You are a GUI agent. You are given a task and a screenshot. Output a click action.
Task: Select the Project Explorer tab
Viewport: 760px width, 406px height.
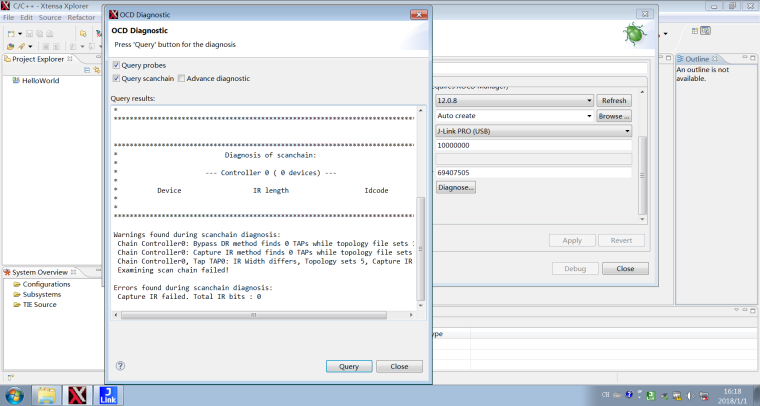(x=38, y=59)
